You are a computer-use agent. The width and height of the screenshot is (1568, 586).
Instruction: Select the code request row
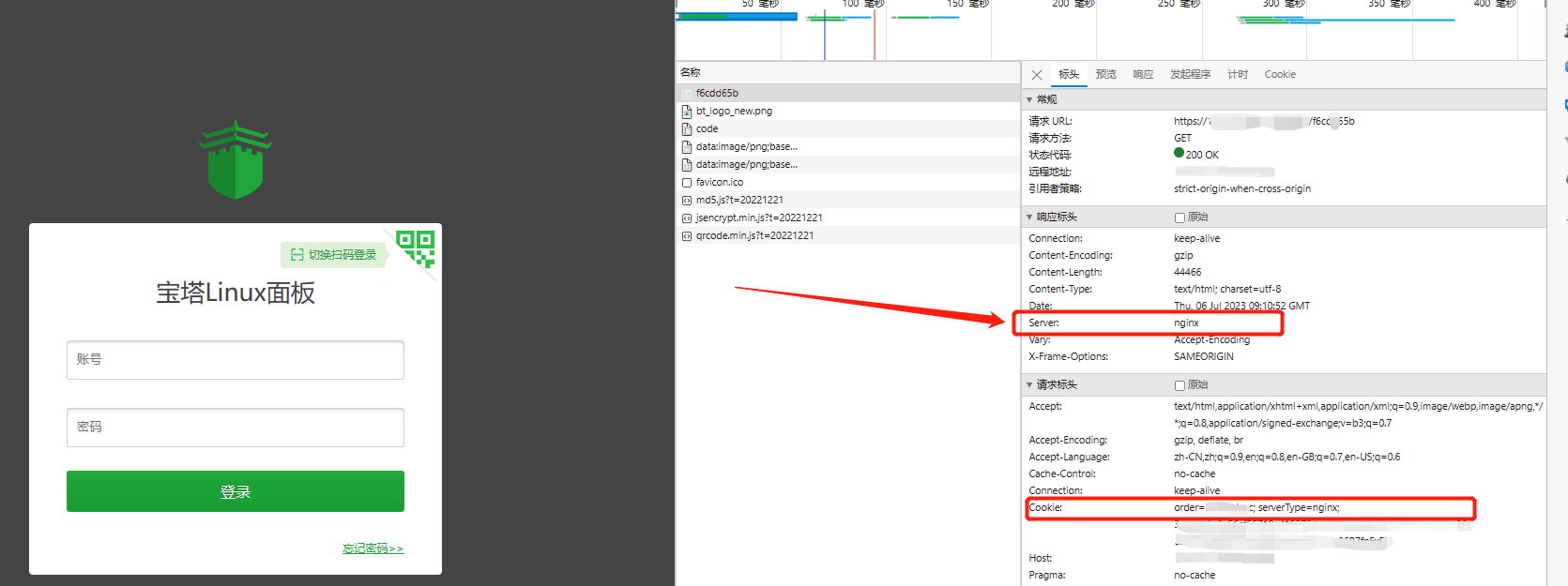(848, 128)
